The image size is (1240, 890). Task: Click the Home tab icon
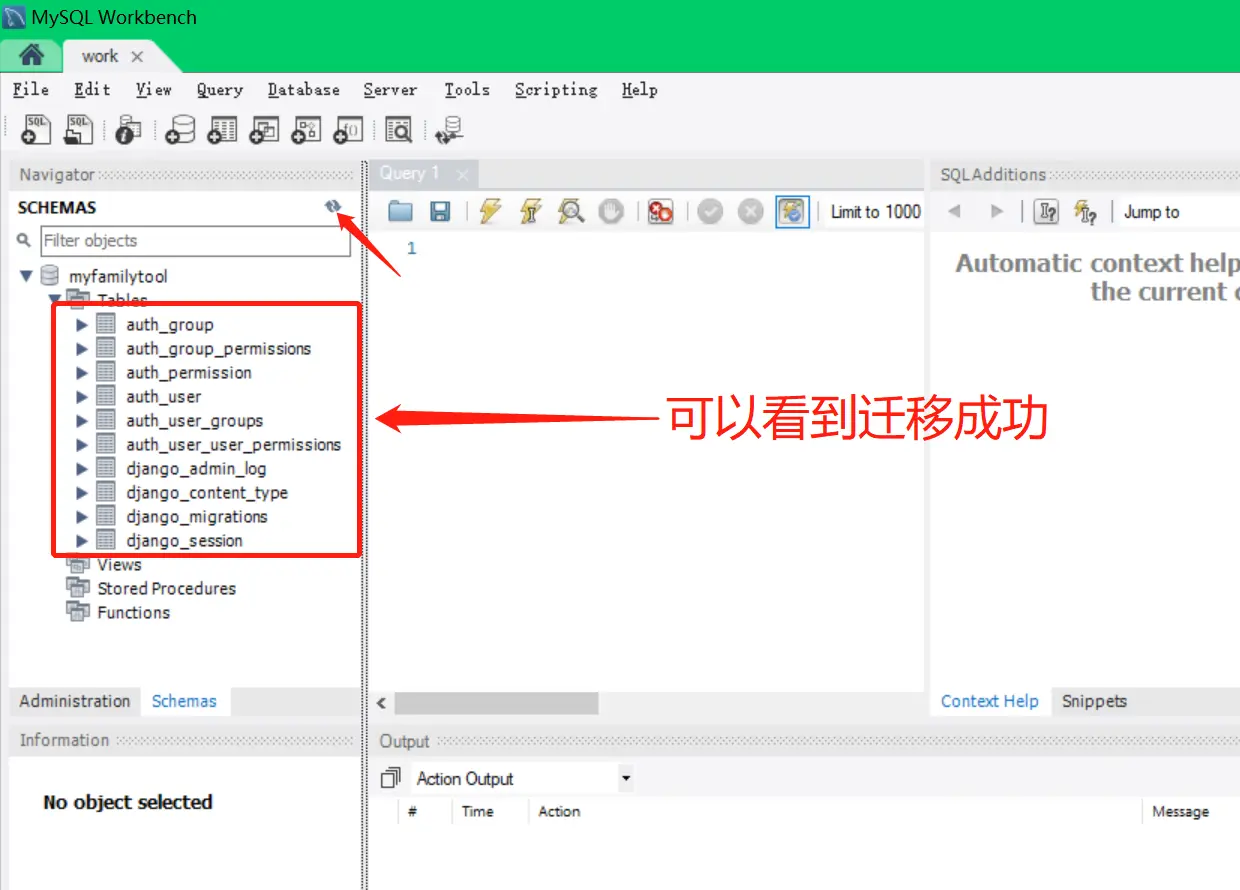coord(31,55)
